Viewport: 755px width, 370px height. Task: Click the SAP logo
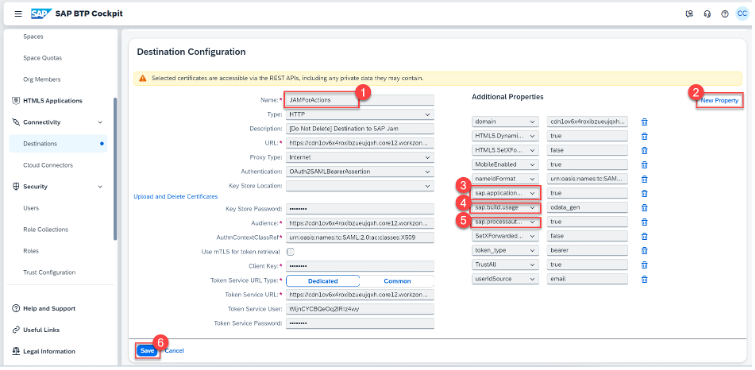[41, 13]
